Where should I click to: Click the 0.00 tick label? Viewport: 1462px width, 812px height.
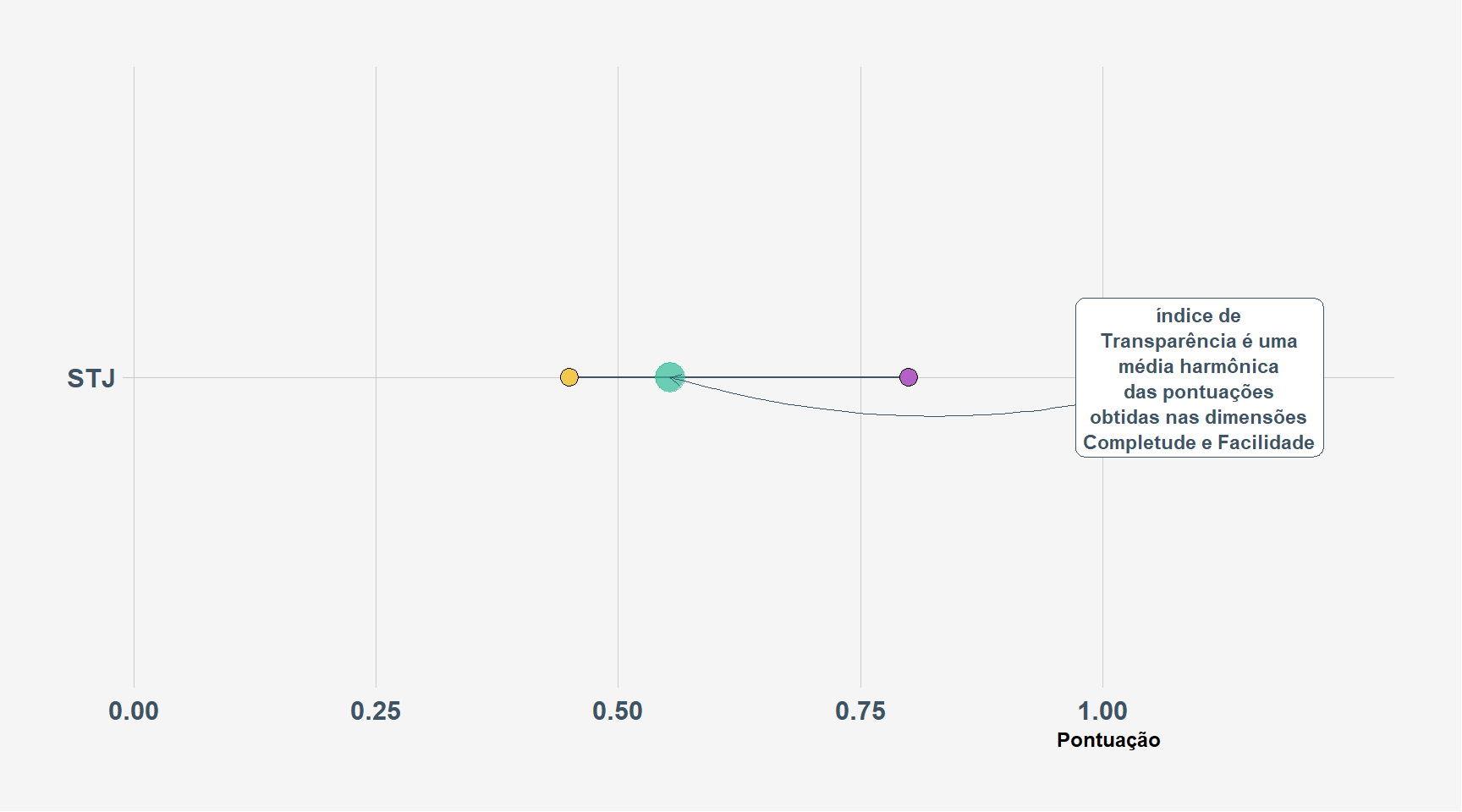pos(134,711)
